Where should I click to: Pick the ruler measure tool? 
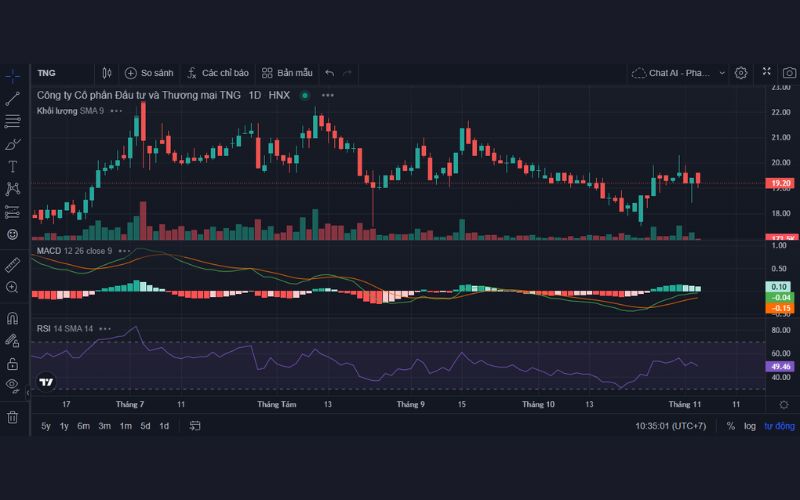[x=12, y=265]
